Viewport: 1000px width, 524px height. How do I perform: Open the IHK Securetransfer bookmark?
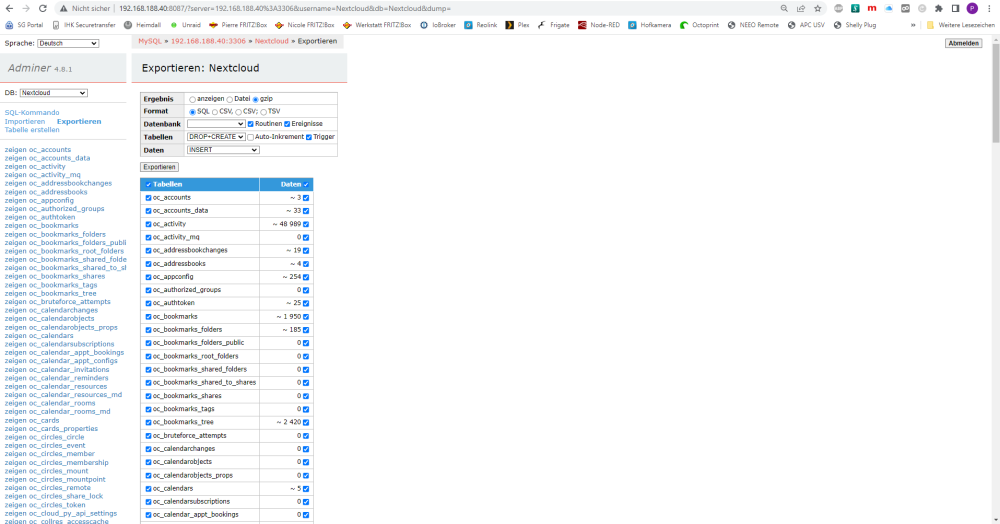(84, 25)
